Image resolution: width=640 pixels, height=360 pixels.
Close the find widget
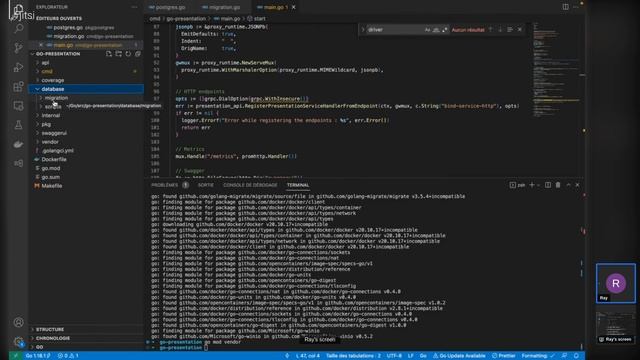[520, 30]
